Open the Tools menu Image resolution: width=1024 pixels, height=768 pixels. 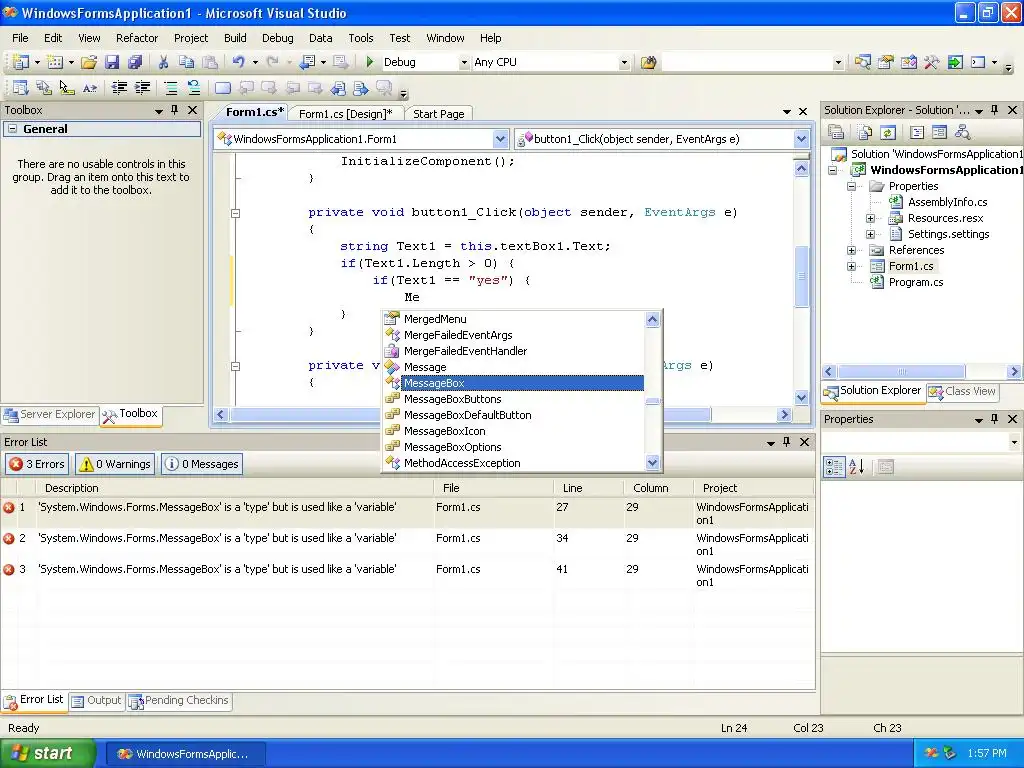pos(360,38)
